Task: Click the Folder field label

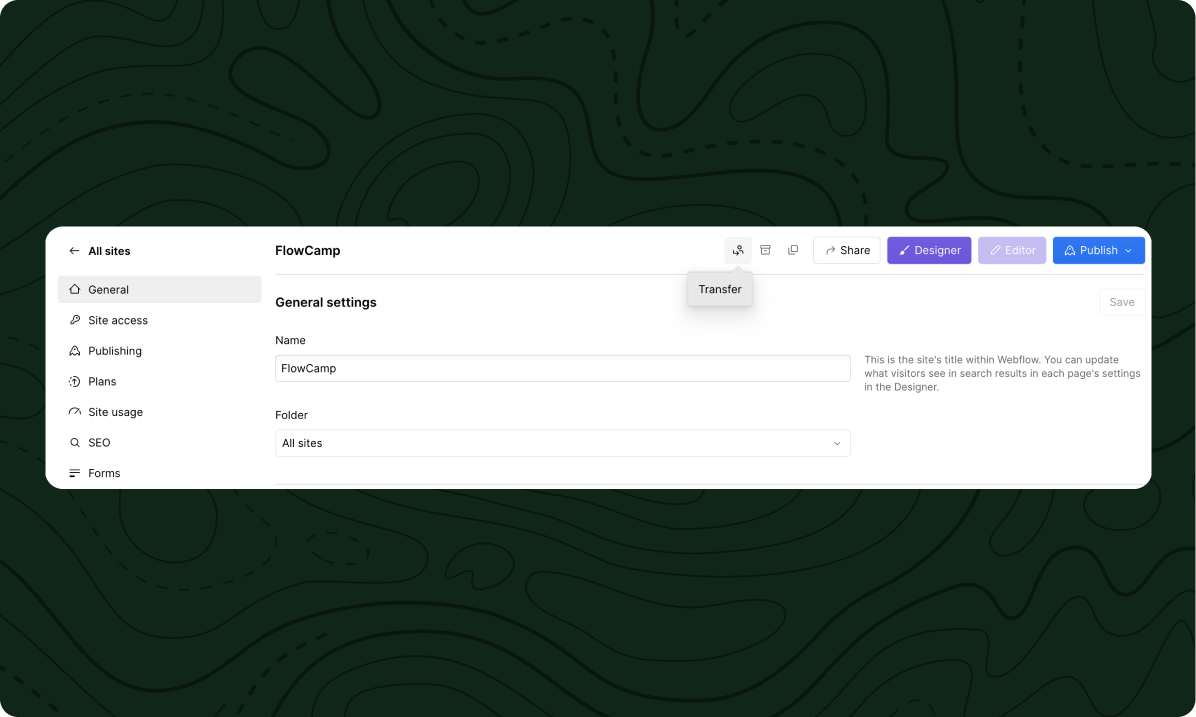Action: 291,415
